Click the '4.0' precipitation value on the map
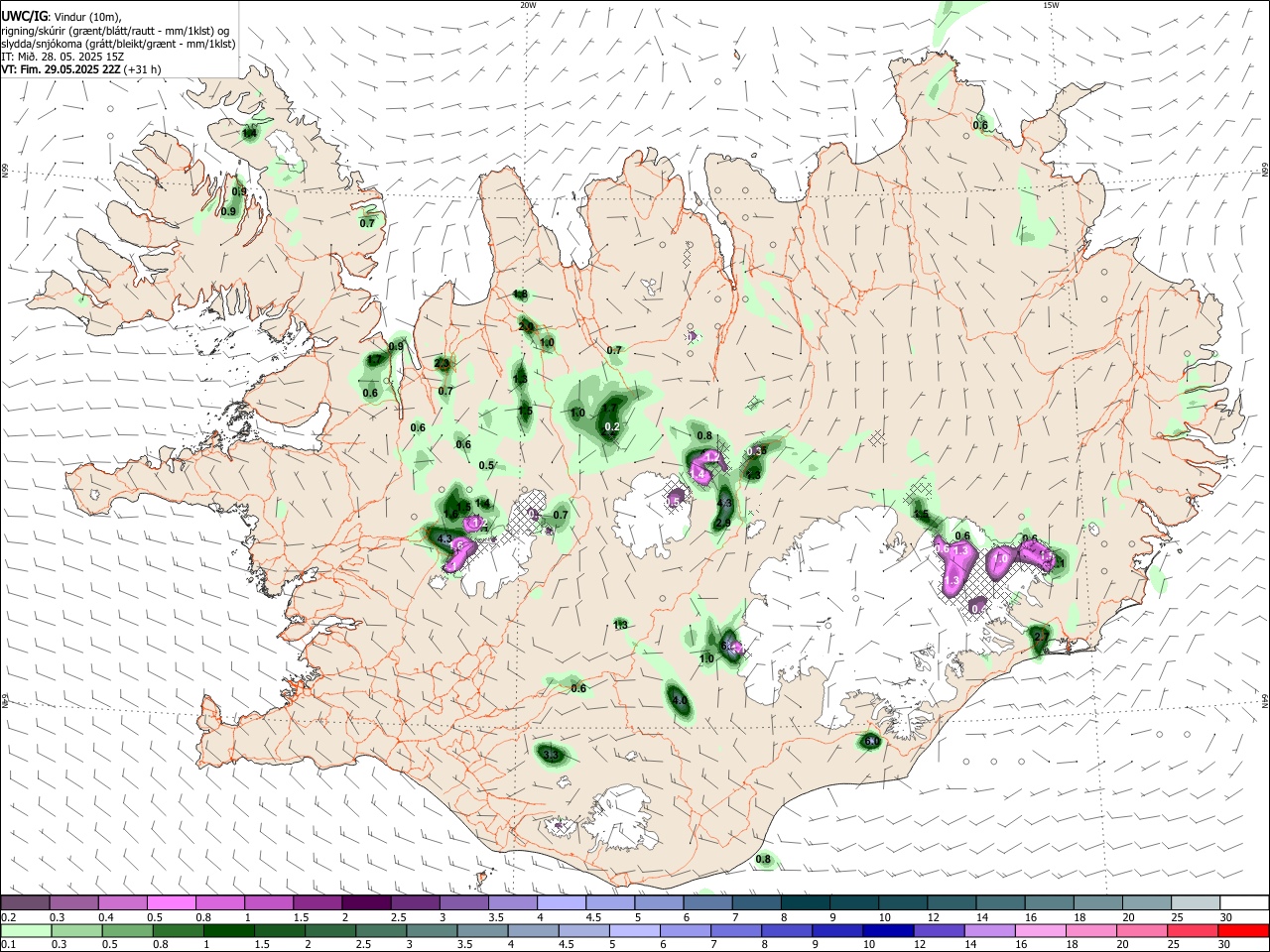 [680, 700]
